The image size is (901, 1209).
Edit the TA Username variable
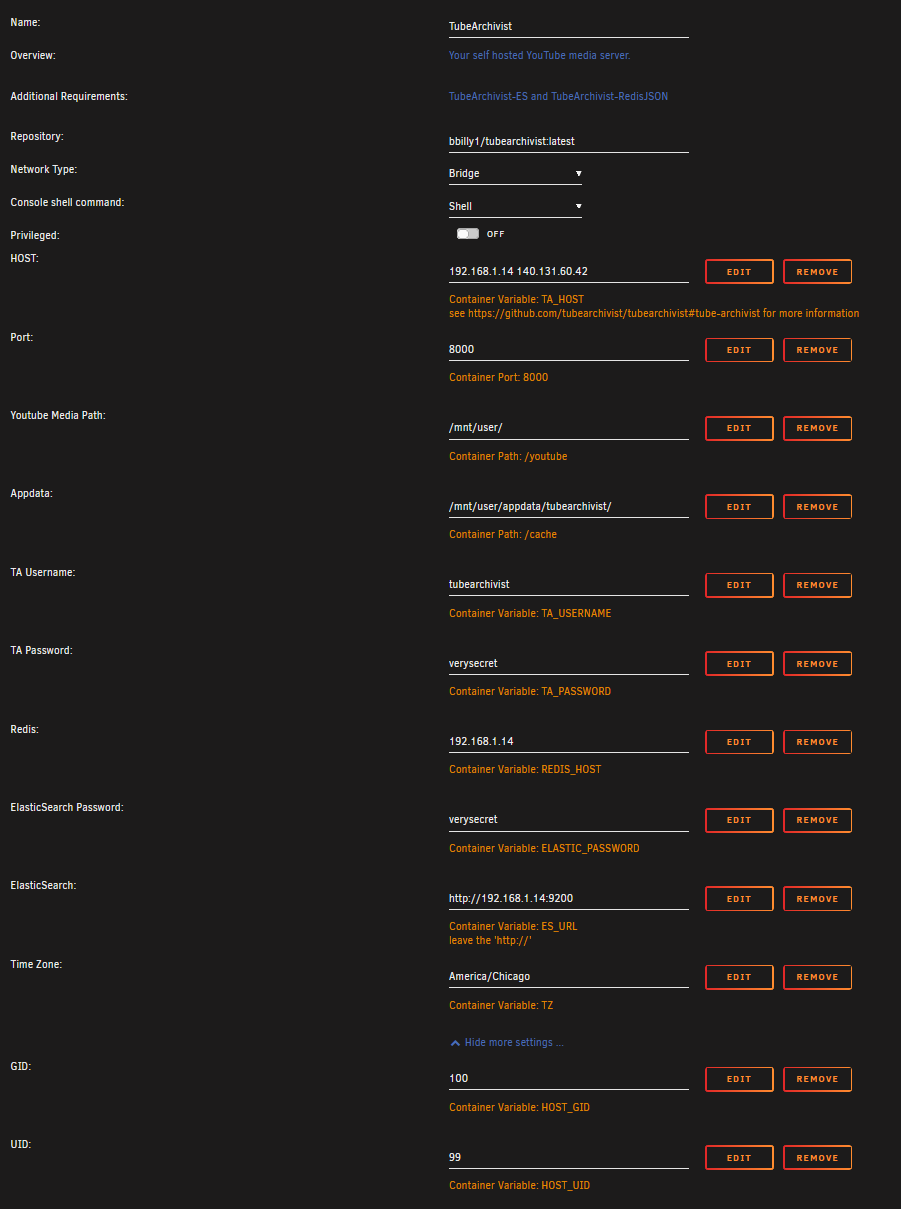739,585
